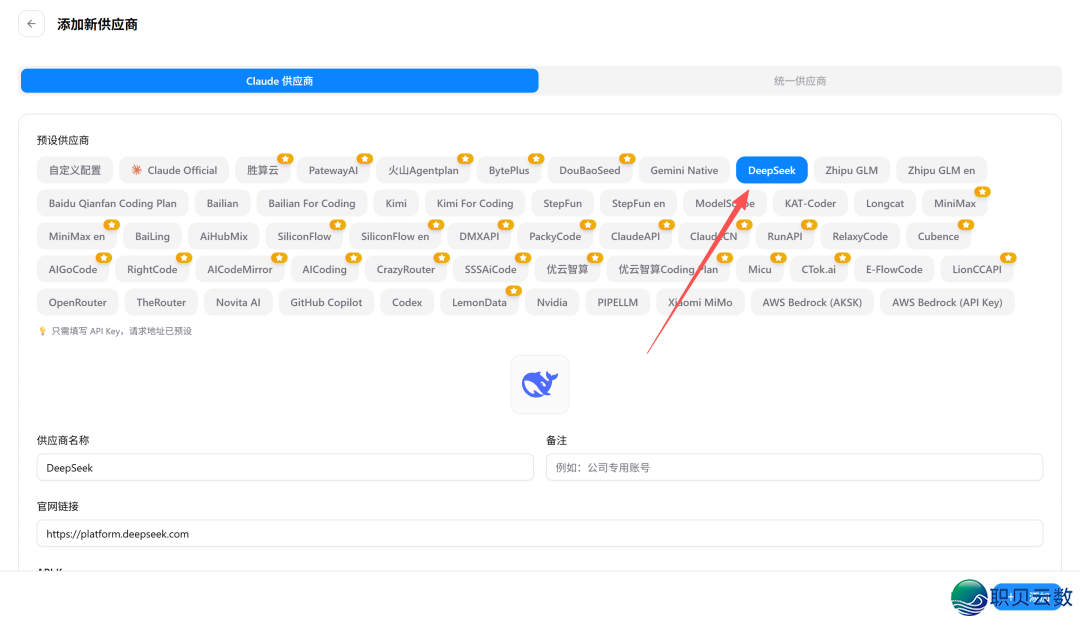The height and width of the screenshot is (622, 1080).
Task: Click the 备注 input field
Action: [x=794, y=468]
